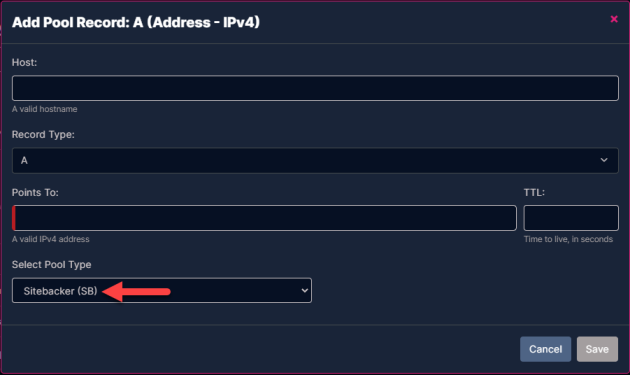Click the "TTL:" label
The height and width of the screenshot is (375, 631).
[534, 192]
